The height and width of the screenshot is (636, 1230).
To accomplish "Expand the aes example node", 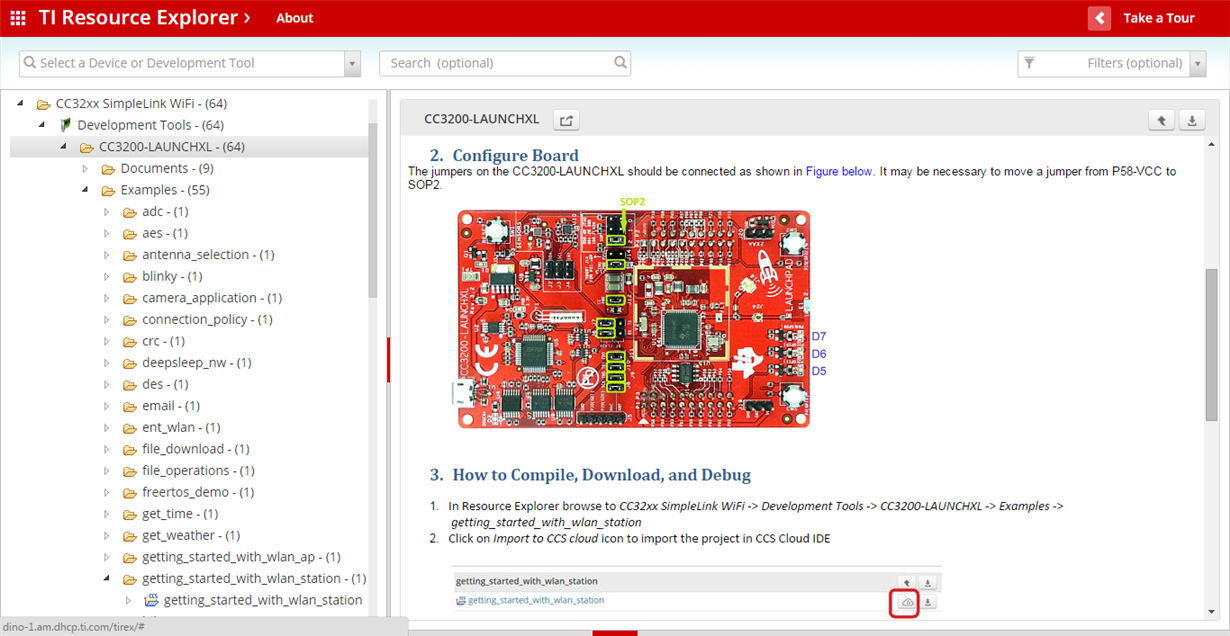I will (x=107, y=233).
